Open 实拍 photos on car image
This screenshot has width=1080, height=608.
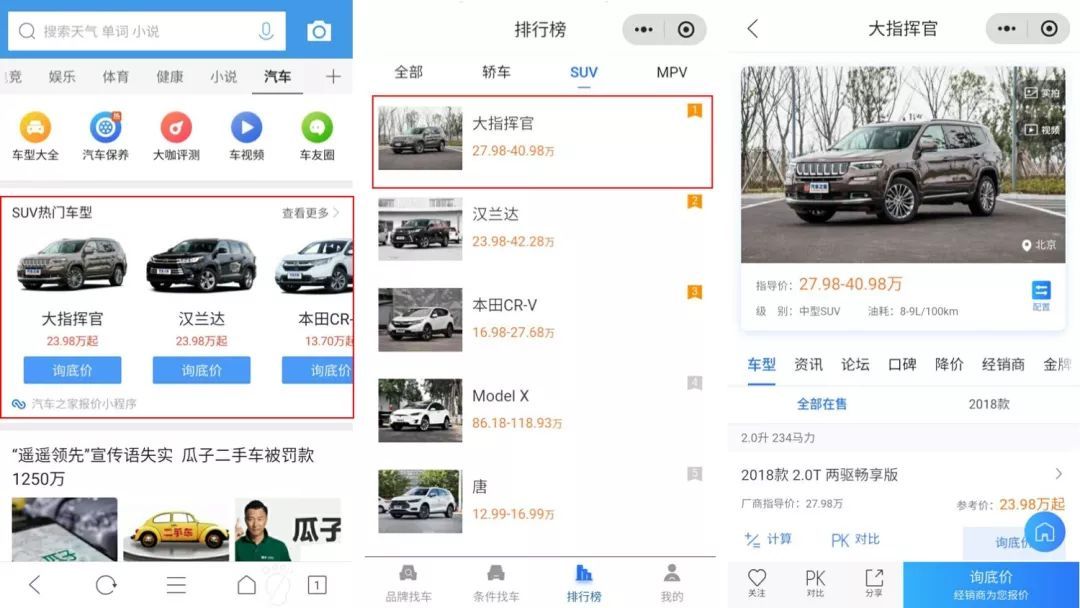1041,92
